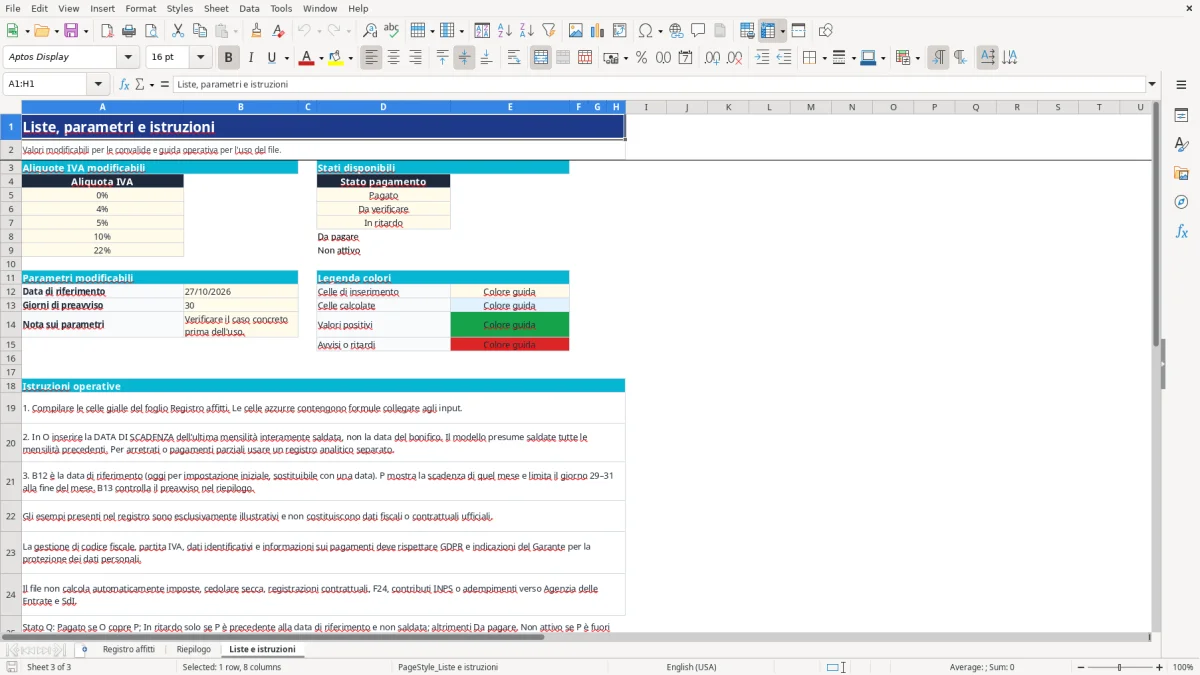
Task: Toggle Bold formatting
Action: click(x=229, y=58)
